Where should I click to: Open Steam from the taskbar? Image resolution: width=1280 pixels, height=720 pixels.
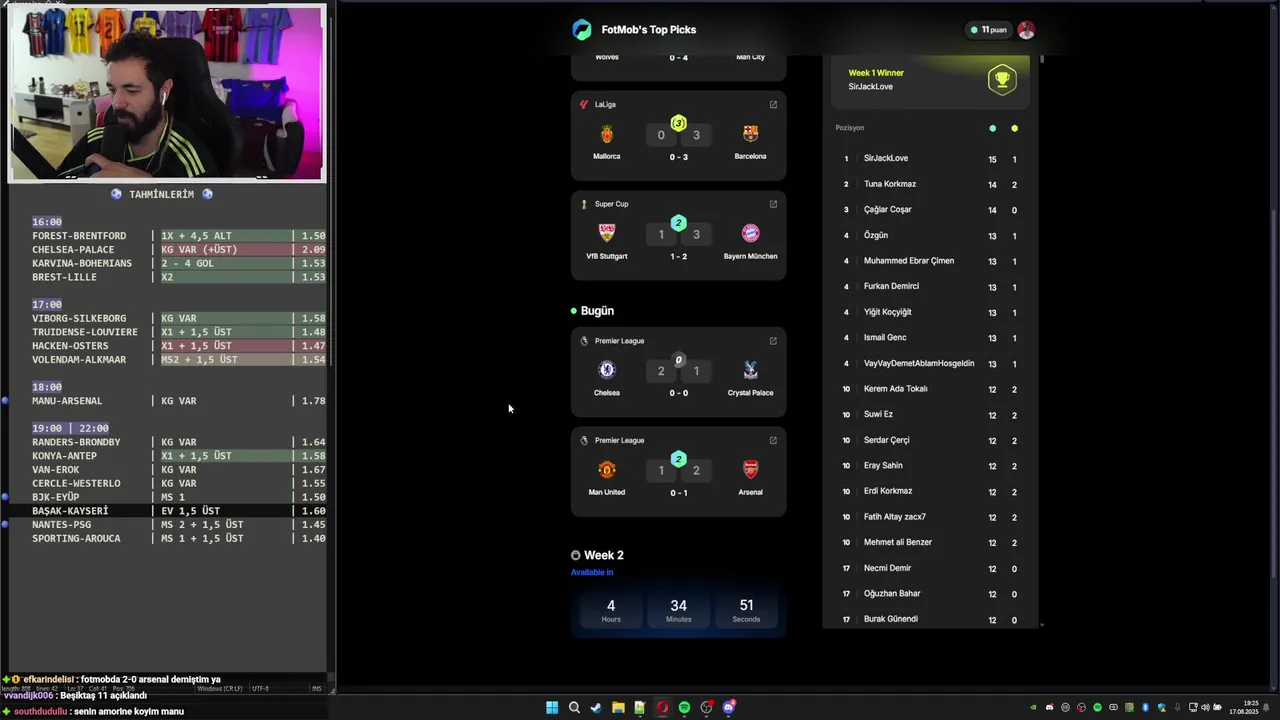(596, 707)
